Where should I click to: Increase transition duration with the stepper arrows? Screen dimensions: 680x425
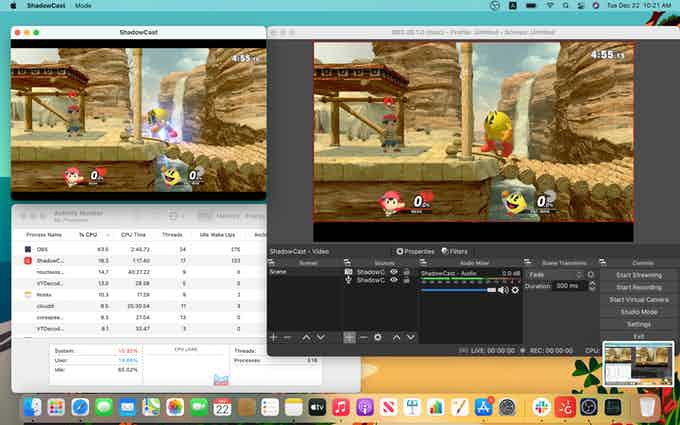pos(592,284)
